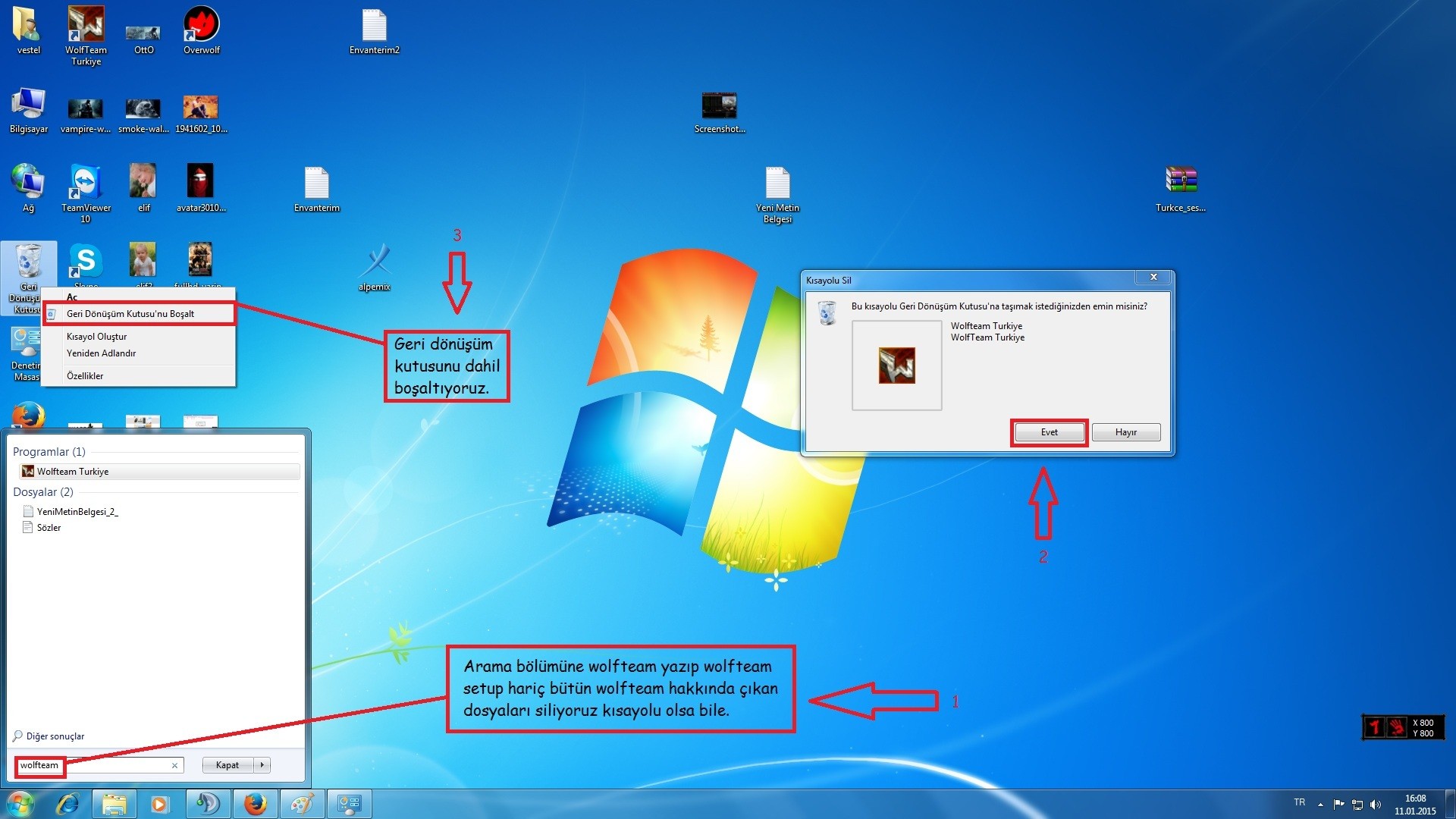Choose Yeniden Adlandır in the context menu
The image size is (1456, 819).
coord(139,353)
